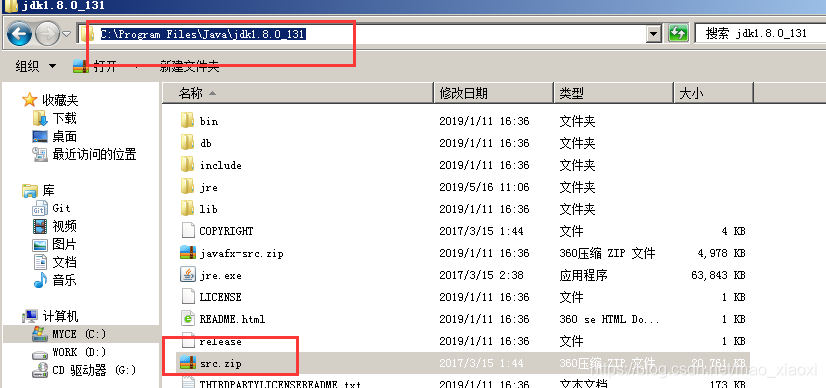Open recent pages dropdown beside Forward button
This screenshot has height=388, width=826.
point(67,34)
